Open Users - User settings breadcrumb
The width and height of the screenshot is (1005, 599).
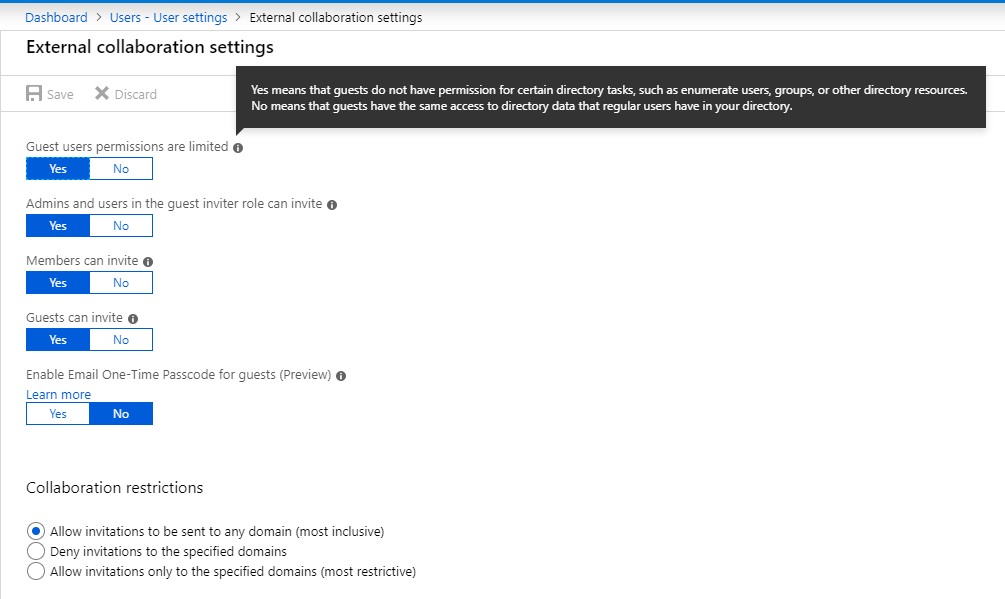(169, 17)
